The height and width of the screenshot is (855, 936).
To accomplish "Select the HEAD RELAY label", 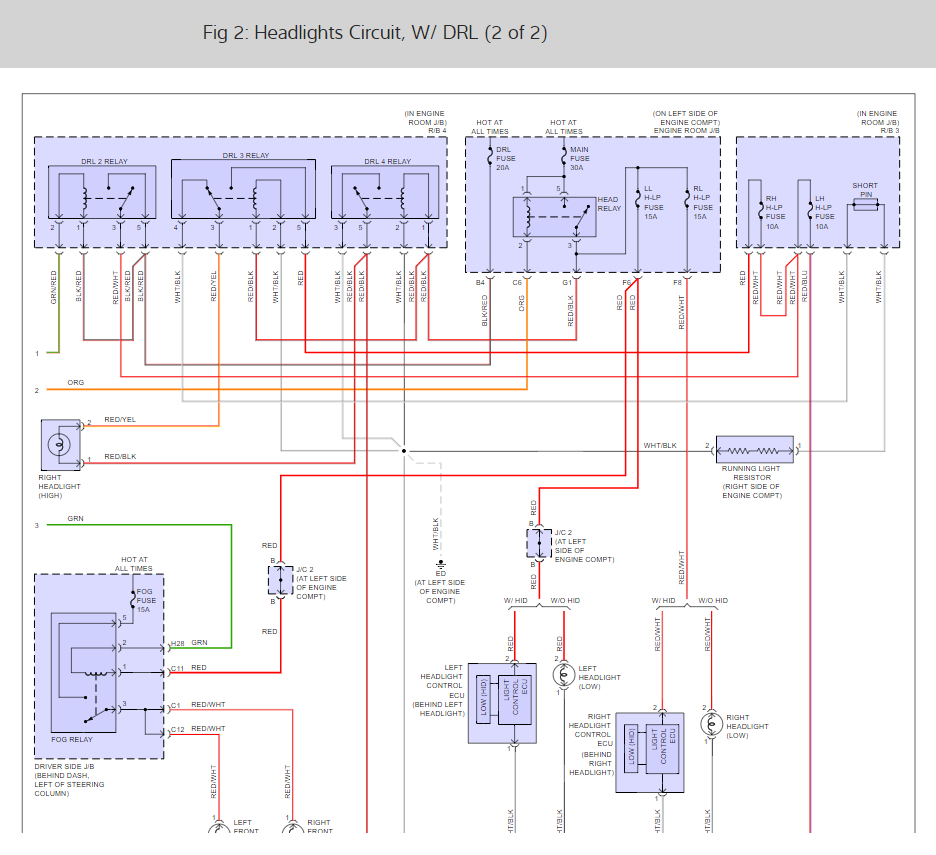I will (x=609, y=204).
